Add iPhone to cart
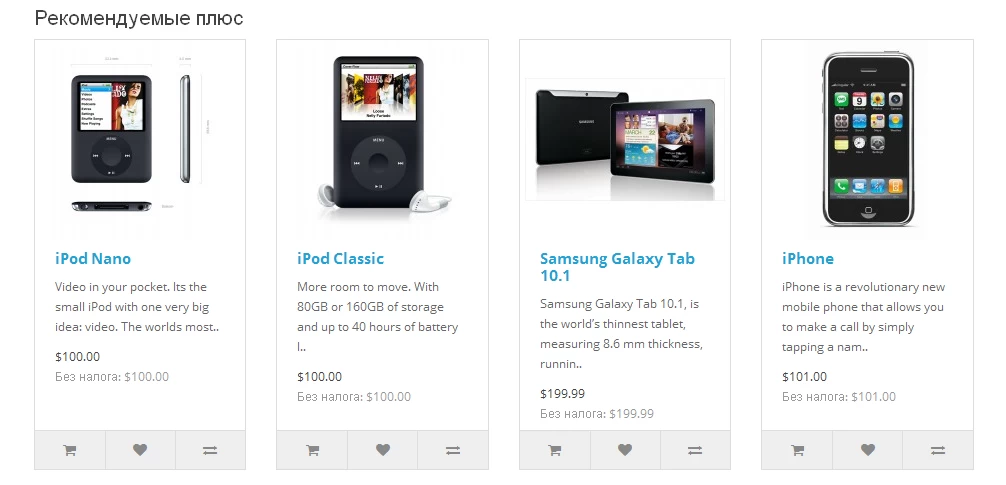Screen dimensions: 1006x485 (797, 450)
